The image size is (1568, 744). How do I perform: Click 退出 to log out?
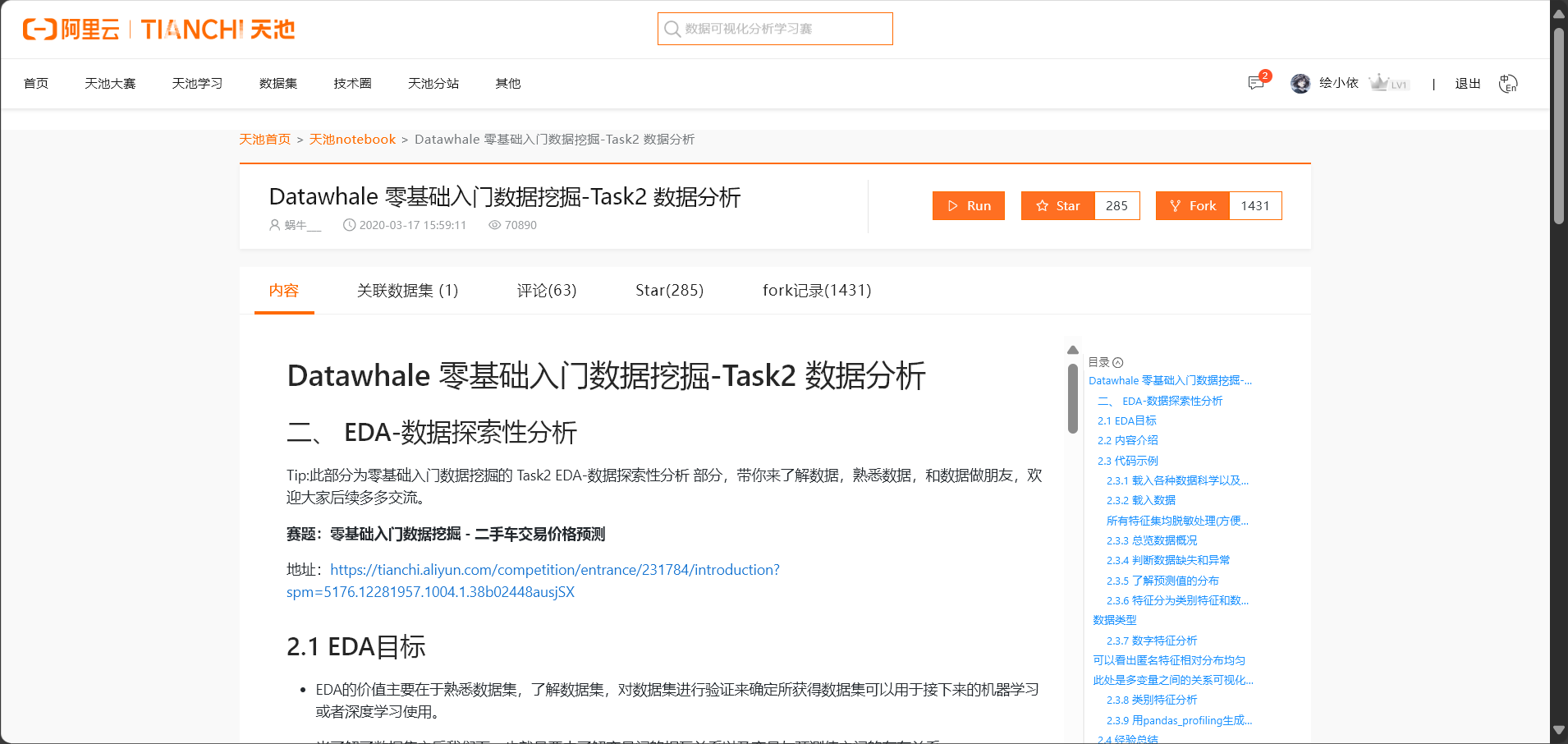pos(1468,84)
